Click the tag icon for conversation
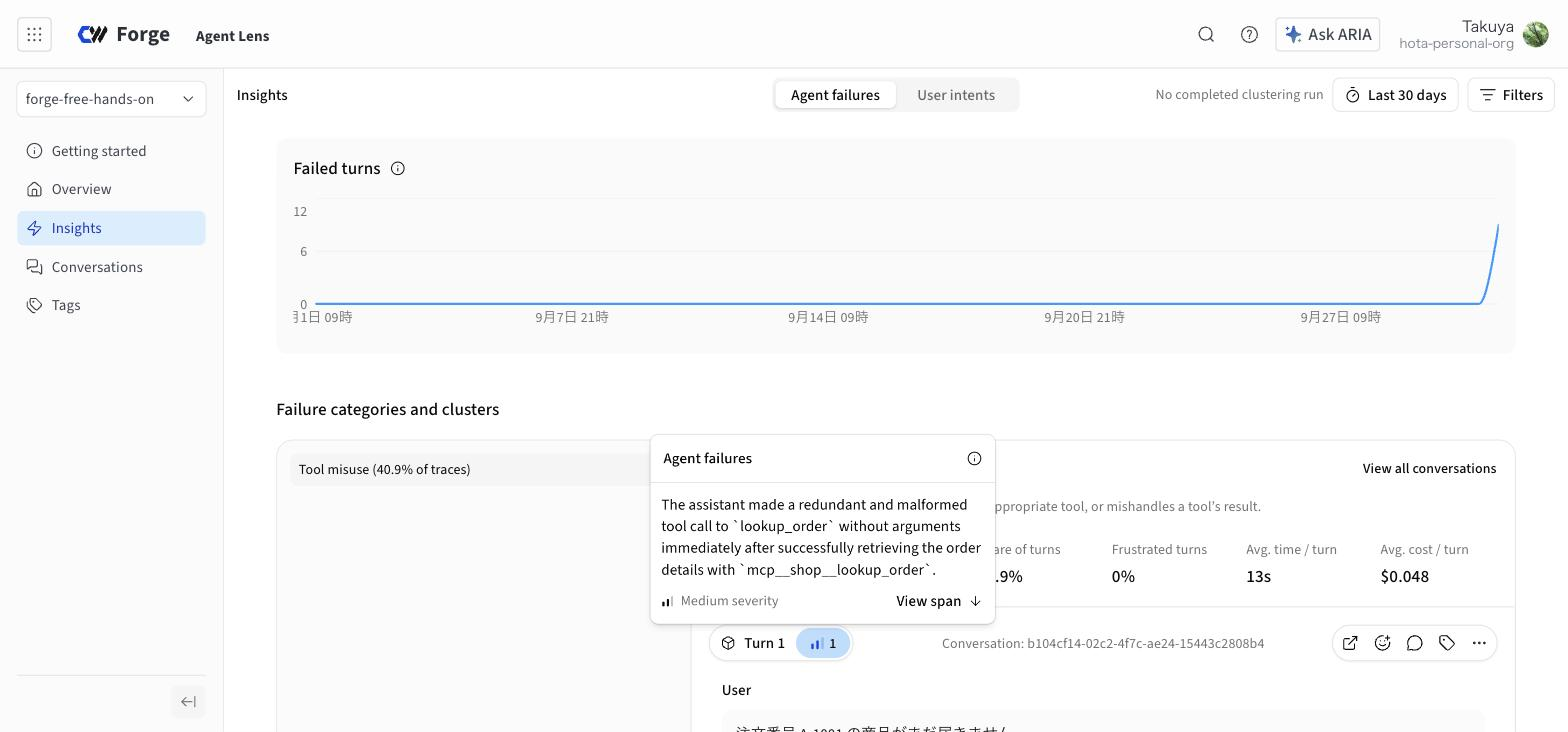1568x732 pixels. pyautogui.click(x=1446, y=643)
